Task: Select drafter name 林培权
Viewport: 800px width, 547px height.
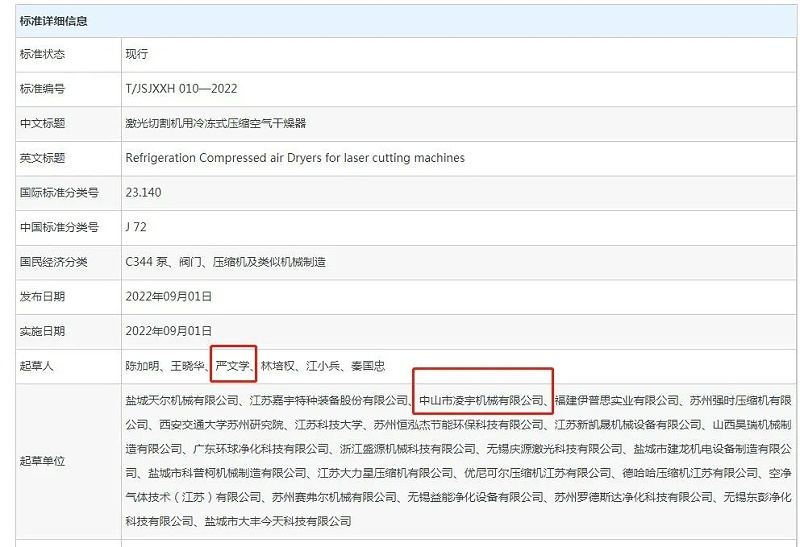Action: point(278,366)
